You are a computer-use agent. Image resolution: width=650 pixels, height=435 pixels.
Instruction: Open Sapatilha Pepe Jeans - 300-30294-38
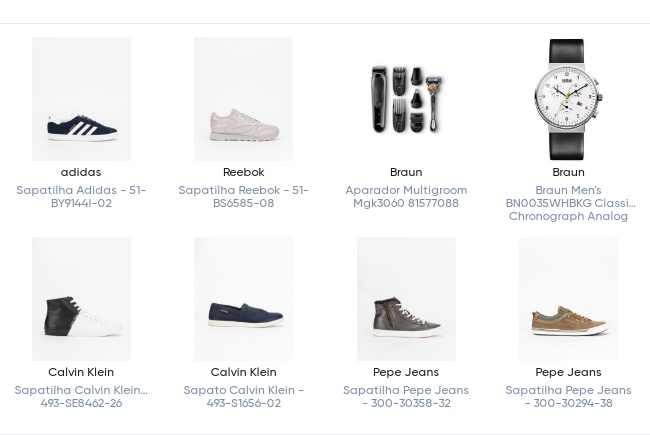568,397
